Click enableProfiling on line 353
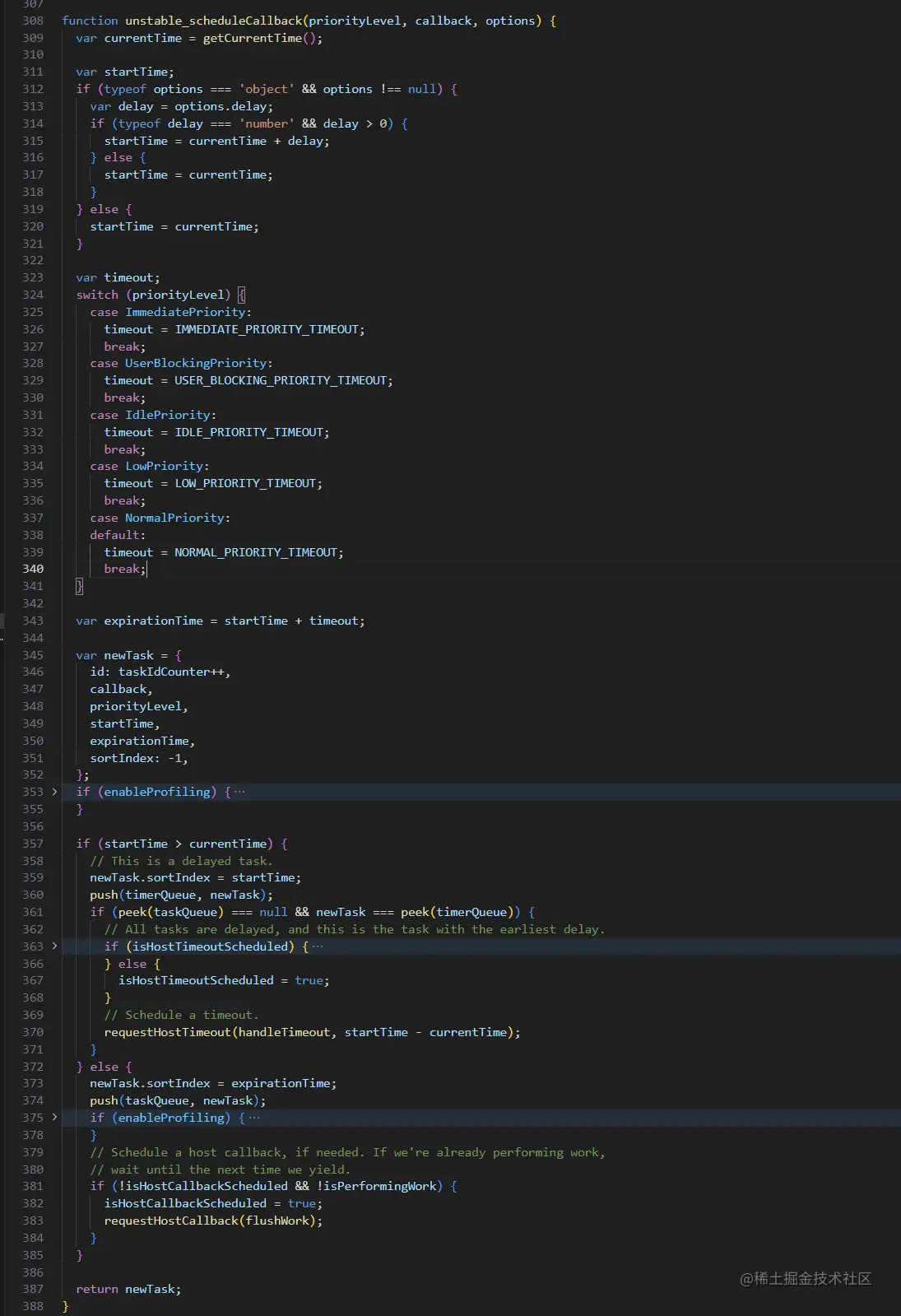Viewport: 901px width, 1316px height. click(157, 792)
